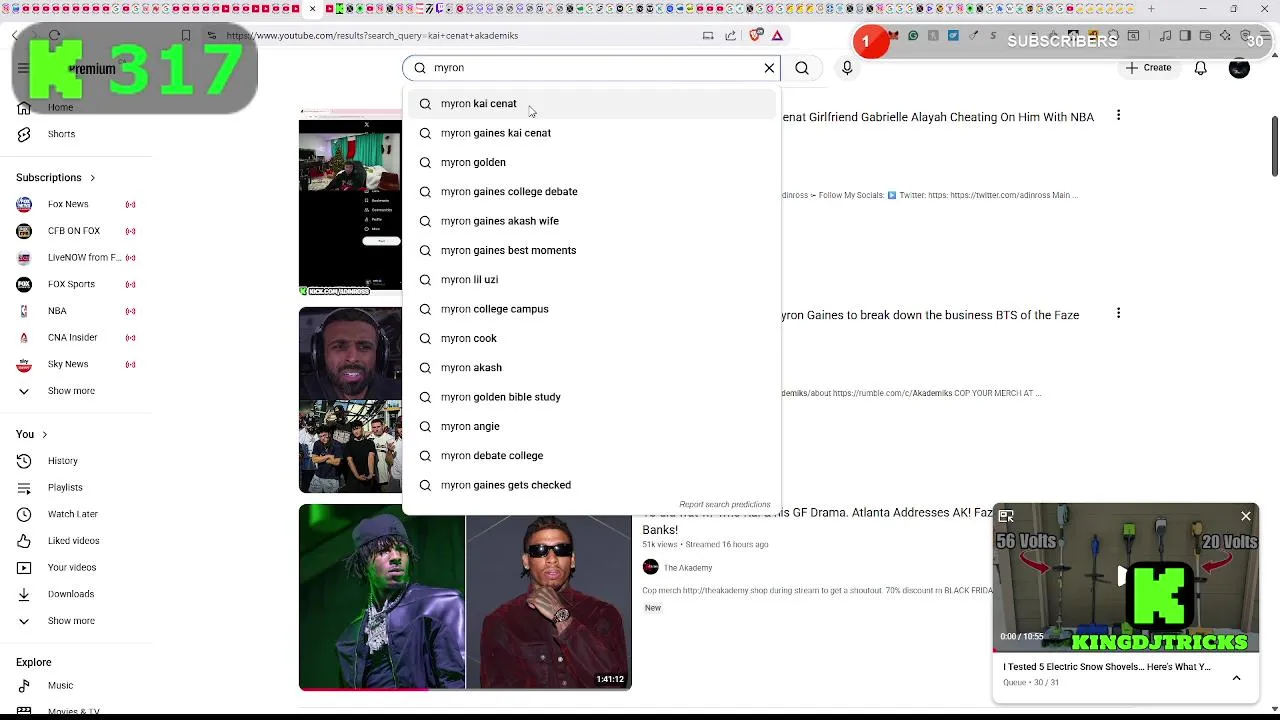Open Music under Explore
The image size is (1280, 720).
pos(60,686)
